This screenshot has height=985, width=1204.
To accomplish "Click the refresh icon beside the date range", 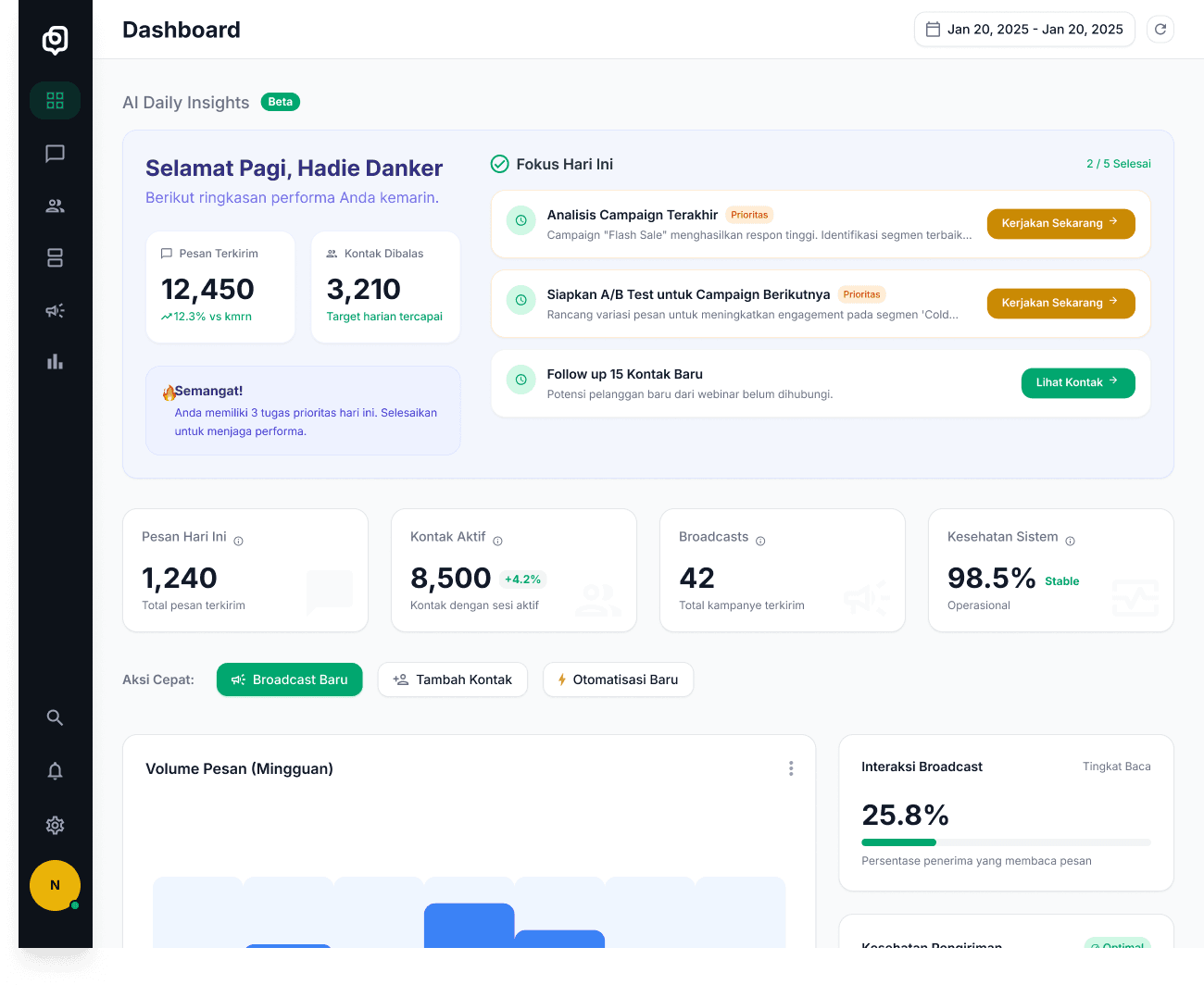I will [1160, 29].
